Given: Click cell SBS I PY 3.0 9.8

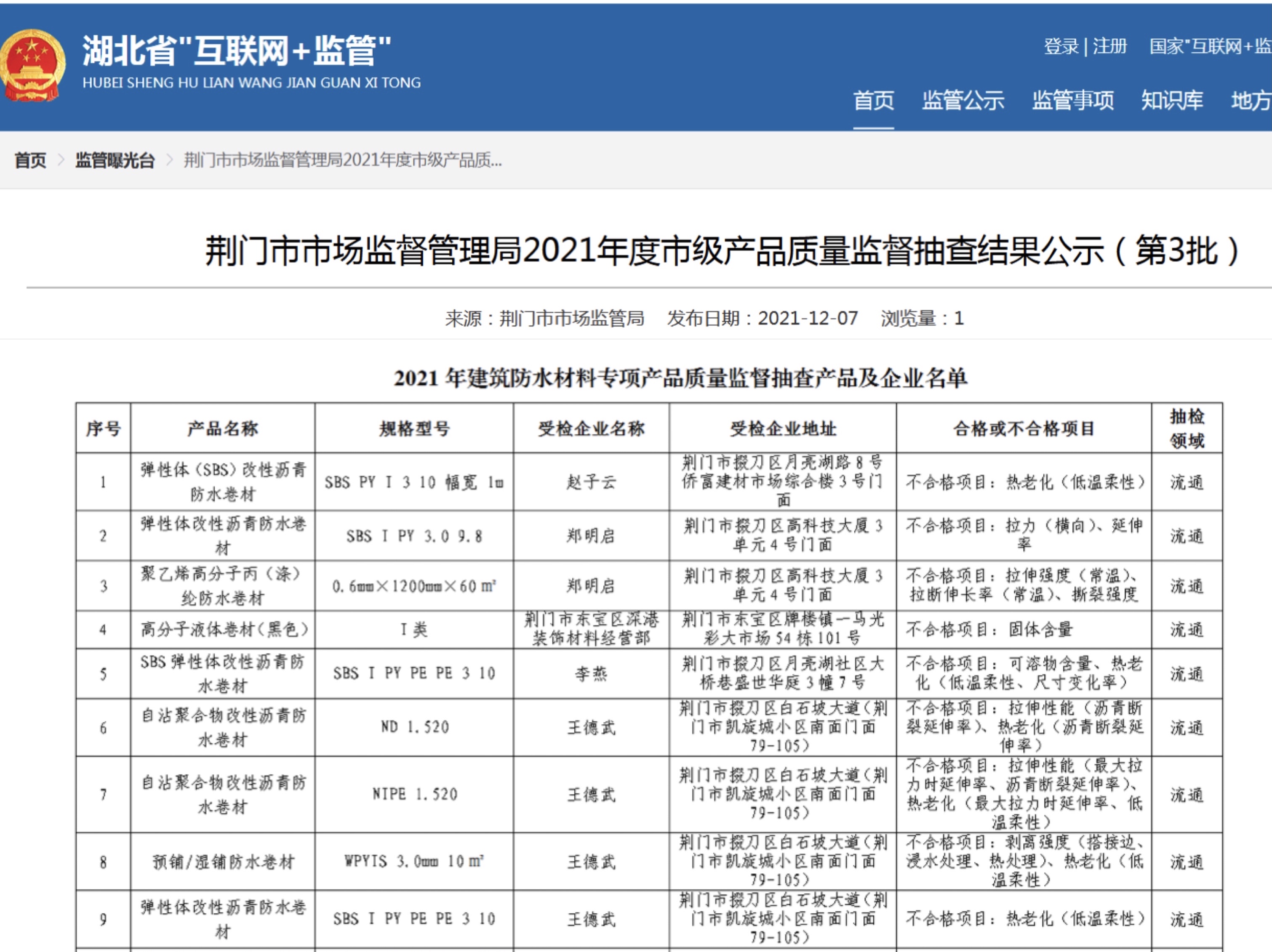Looking at the screenshot, I should (x=414, y=536).
